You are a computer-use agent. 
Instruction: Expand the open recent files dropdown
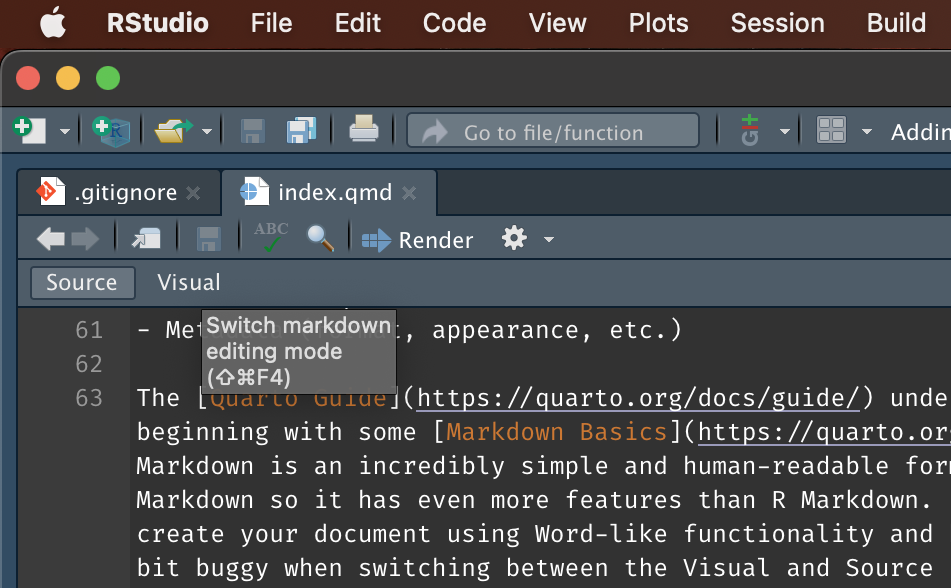(207, 131)
